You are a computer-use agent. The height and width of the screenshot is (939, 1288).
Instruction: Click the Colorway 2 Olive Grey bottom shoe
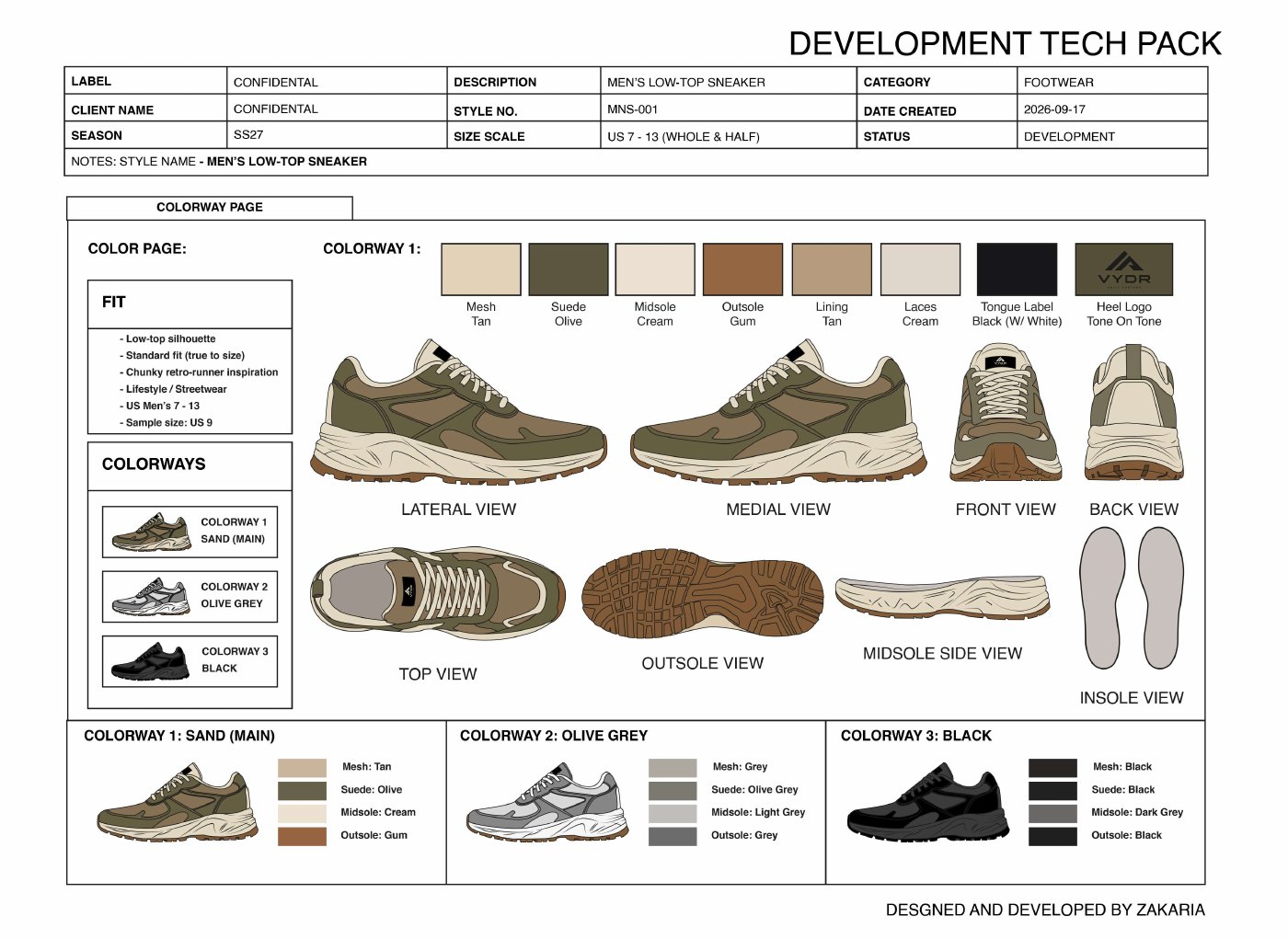tap(548, 802)
